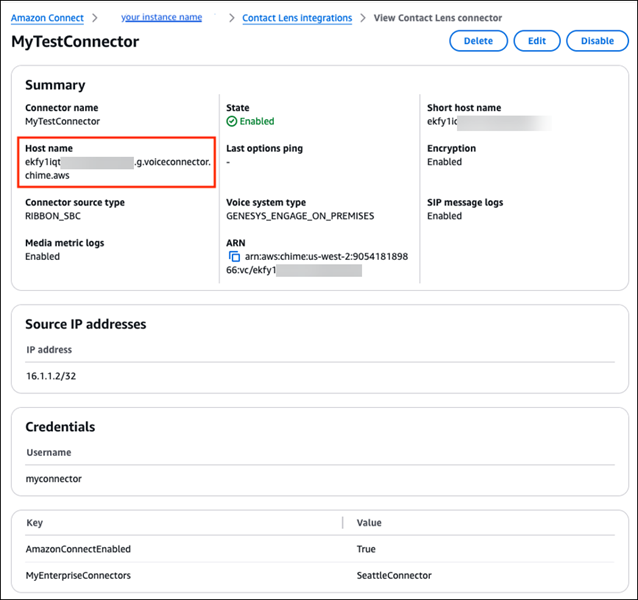This screenshot has height=600, width=638.
Task: Click the Key column header in tags table
Action: coord(34,523)
